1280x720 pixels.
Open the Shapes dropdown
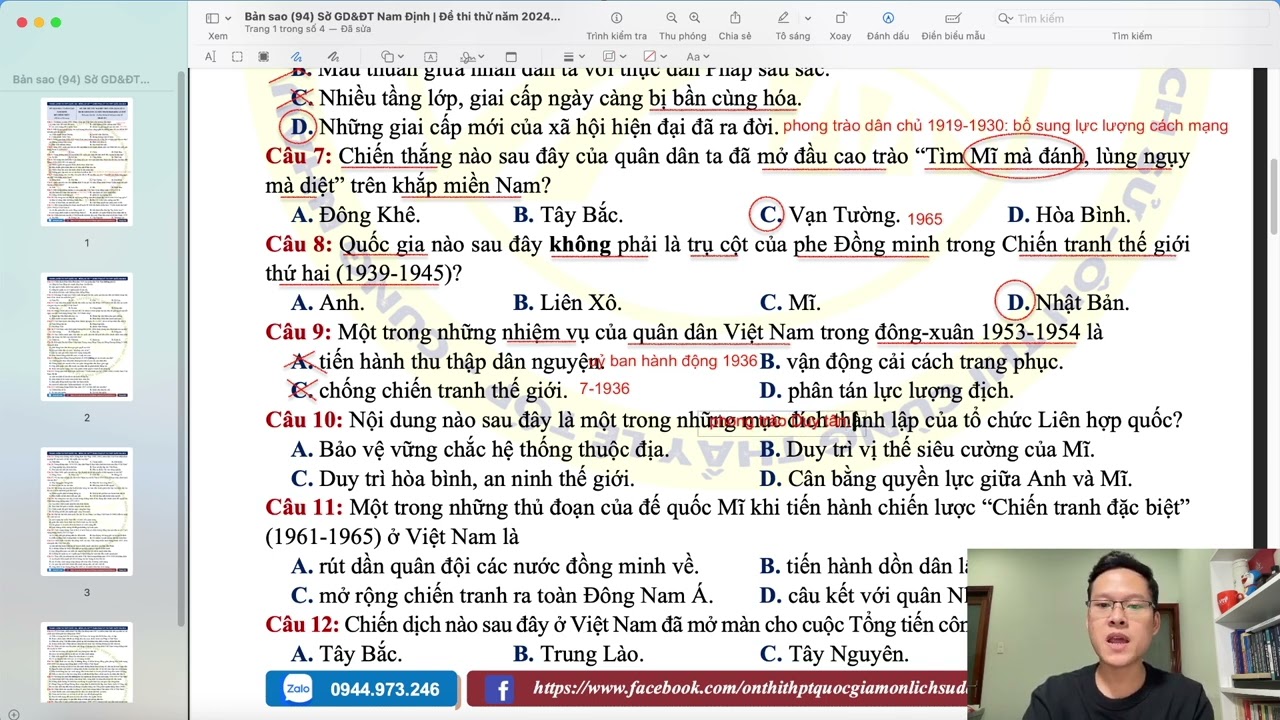[x=393, y=57]
